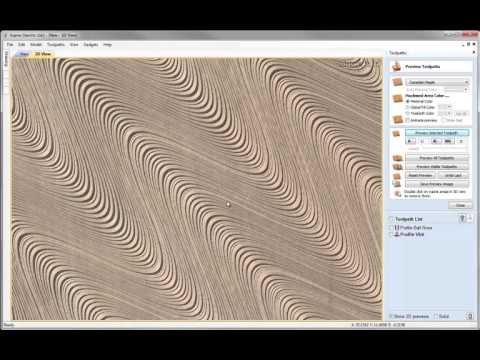
Task: Click the icon left of Preview All Toolpaths
Action: [x=397, y=158]
